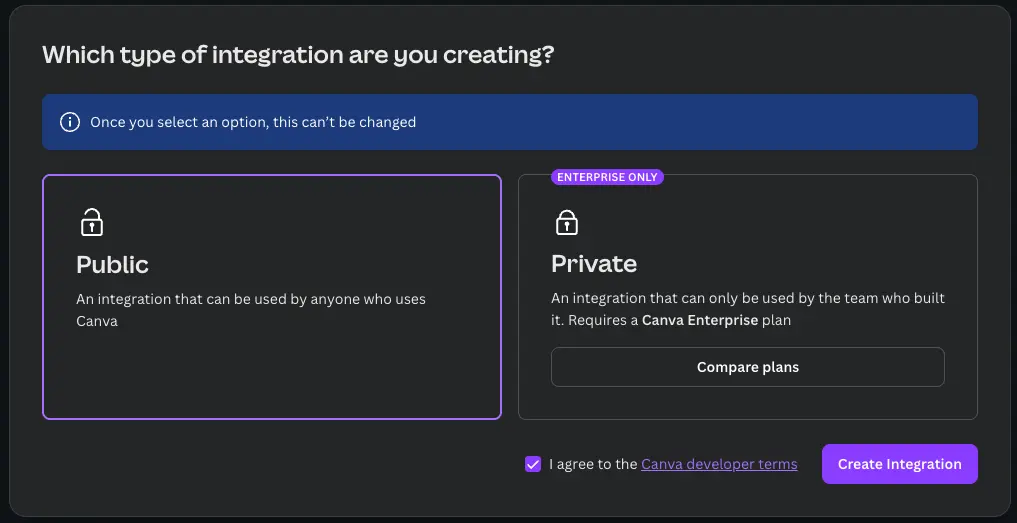Viewport: 1017px width, 523px height.
Task: Click 'Once you select an option' notice text
Action: tap(253, 122)
